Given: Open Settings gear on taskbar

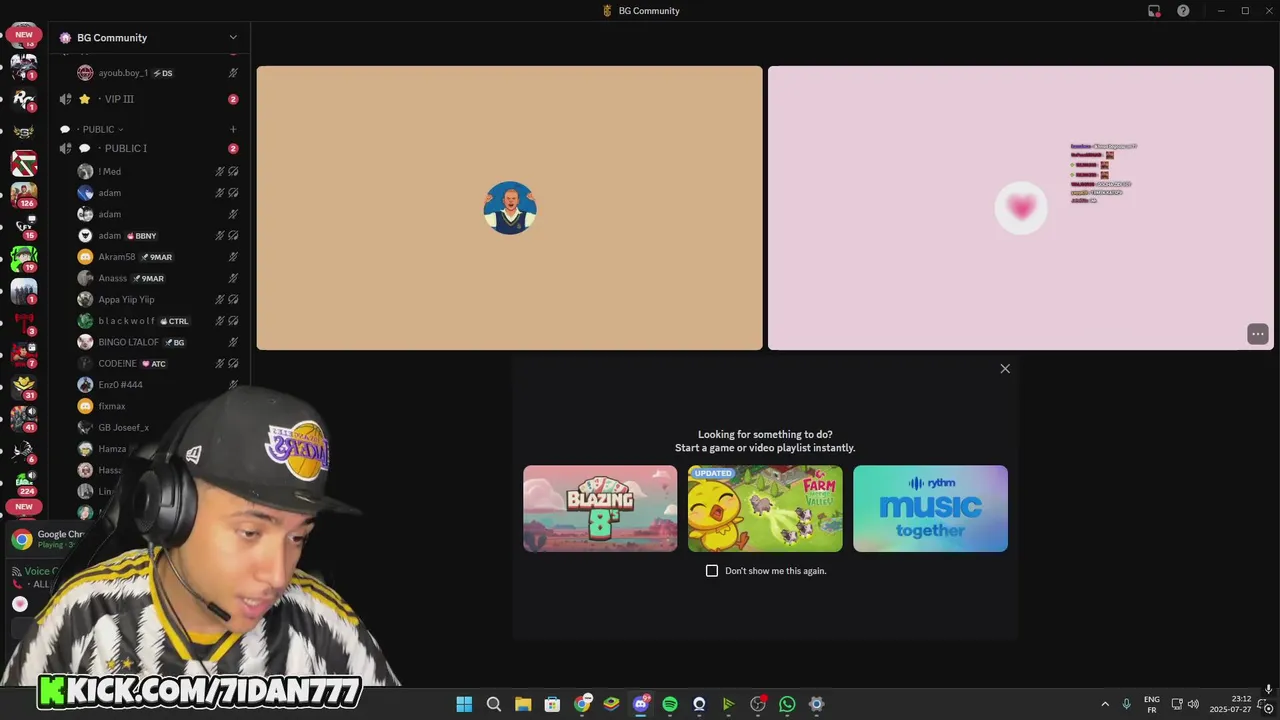Looking at the screenshot, I should [816, 704].
